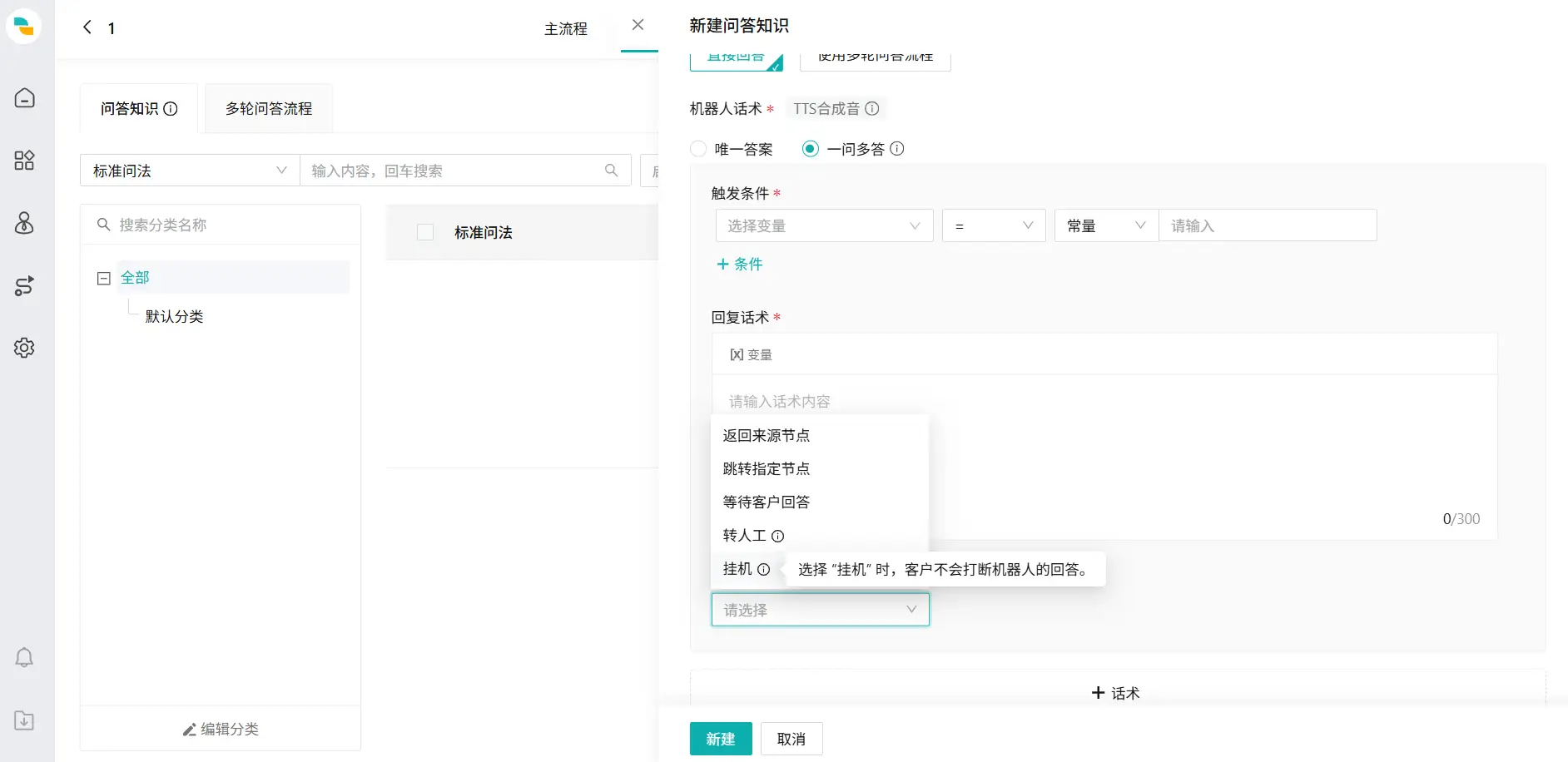
Task: Choose 转人工 from dropdown list
Action: 820,536
